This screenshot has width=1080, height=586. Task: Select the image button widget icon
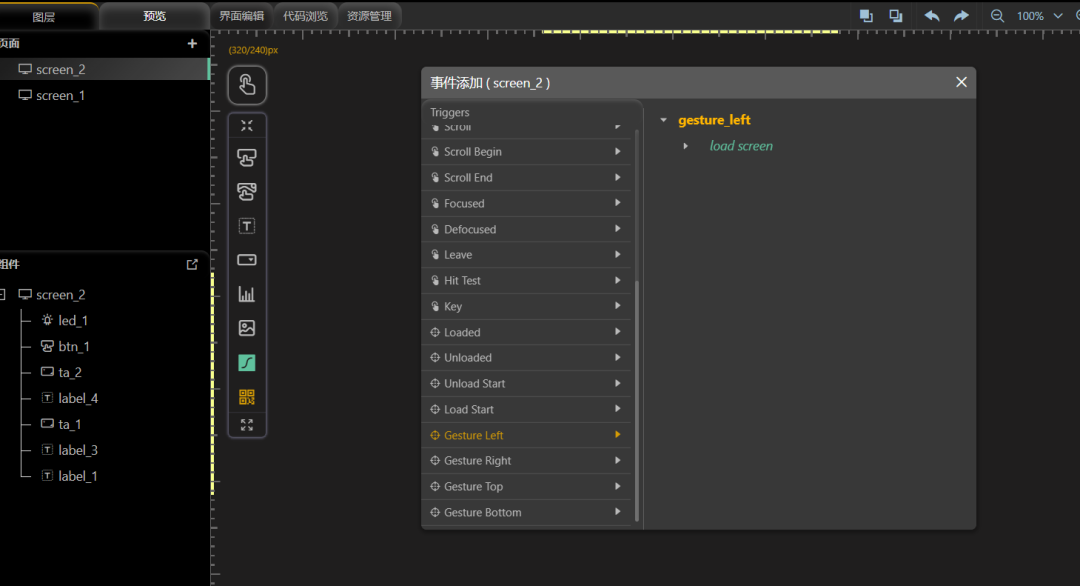click(x=247, y=191)
